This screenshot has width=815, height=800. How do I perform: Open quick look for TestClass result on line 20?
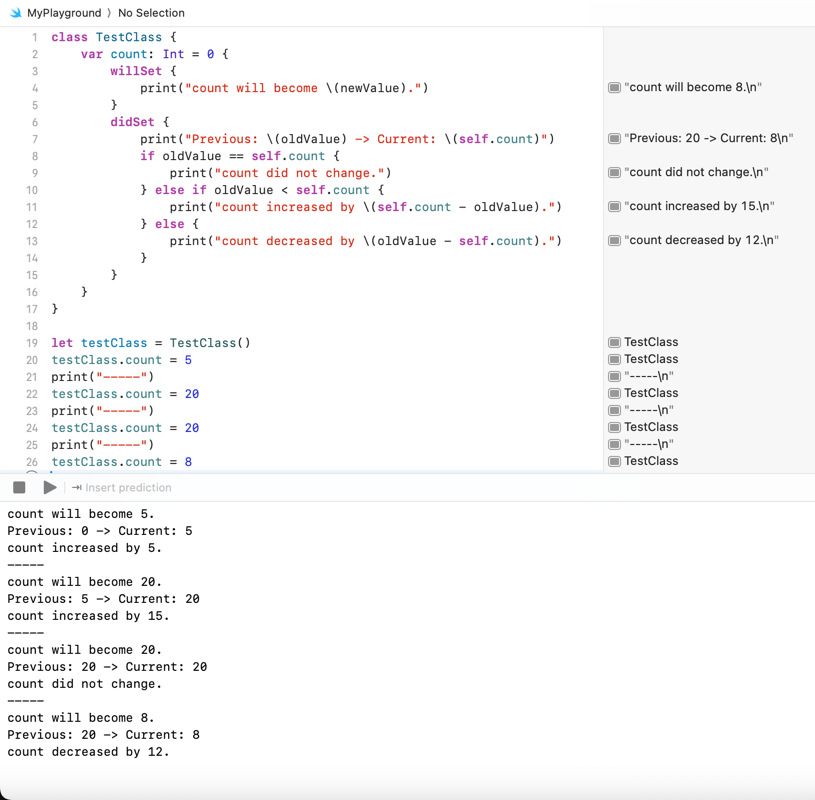click(614, 359)
